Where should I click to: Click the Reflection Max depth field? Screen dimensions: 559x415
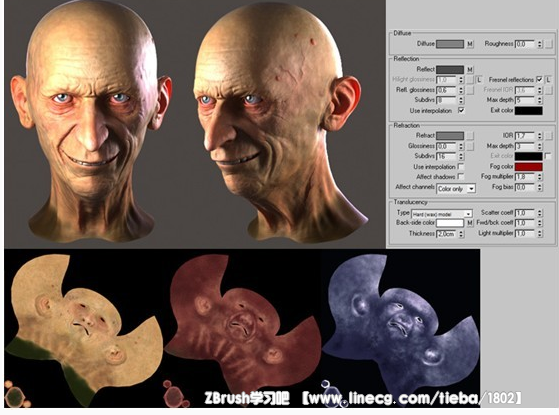click(525, 100)
